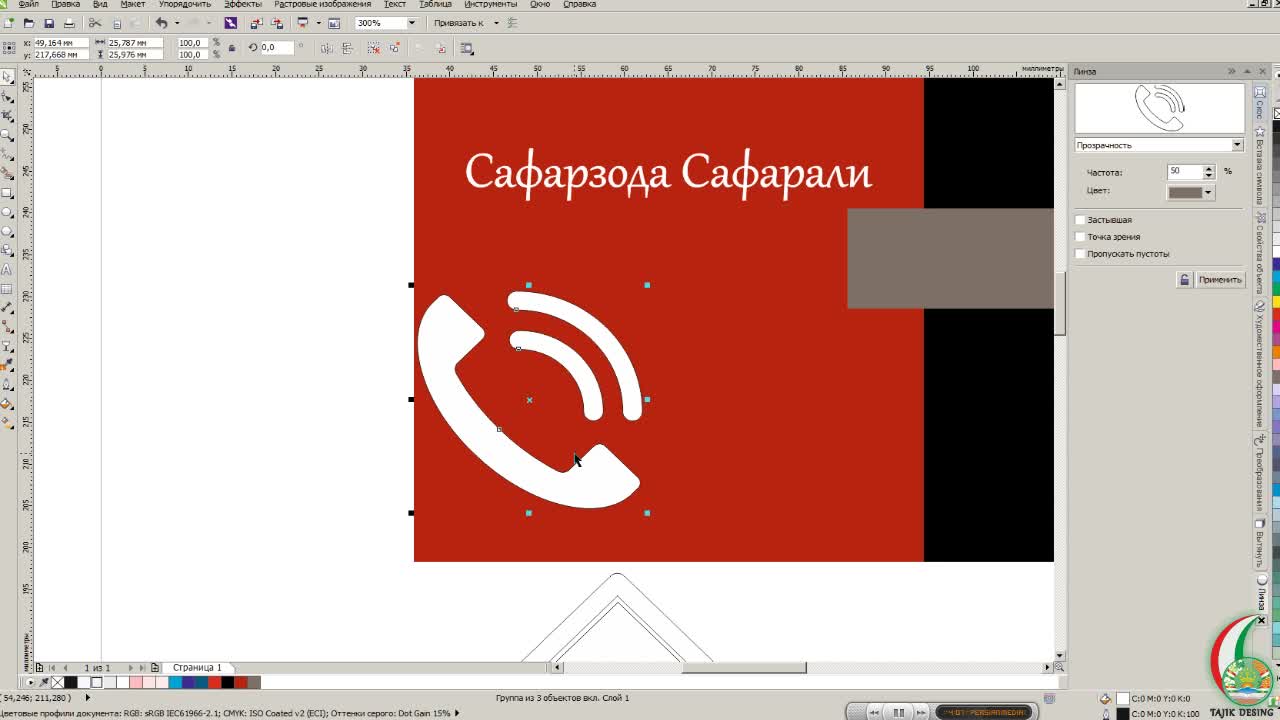Select the Crop tool in toolbox

7,116
